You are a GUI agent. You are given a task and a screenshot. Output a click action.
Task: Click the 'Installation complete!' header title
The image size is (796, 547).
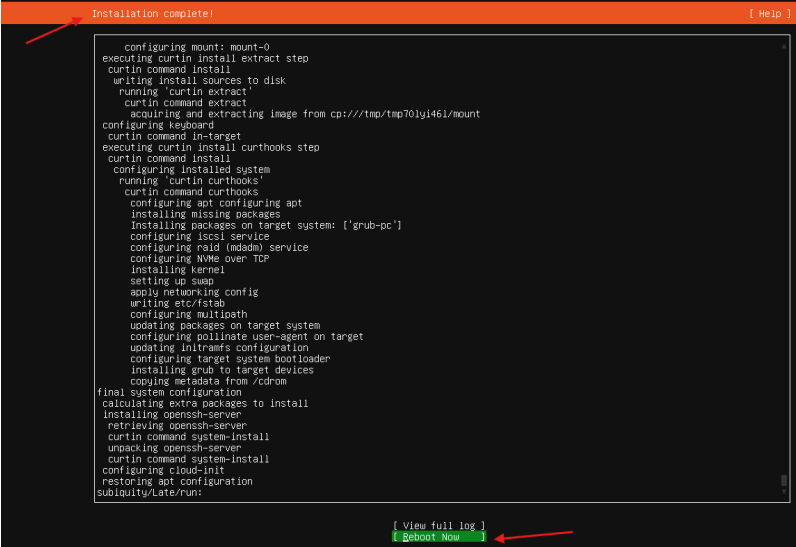point(152,14)
